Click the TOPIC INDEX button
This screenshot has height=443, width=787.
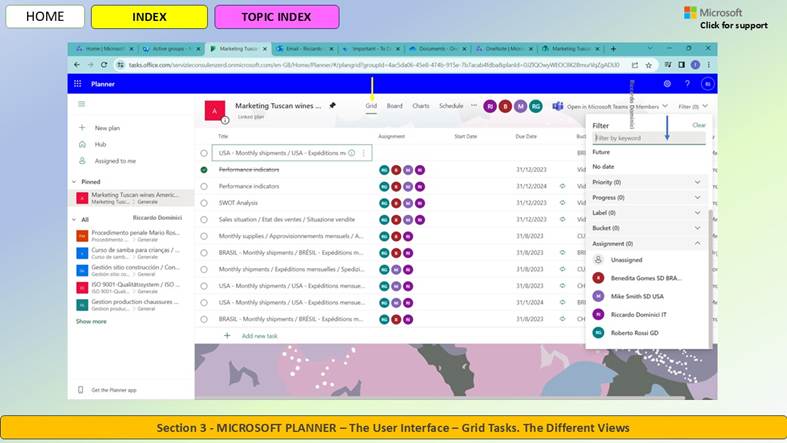(x=277, y=17)
